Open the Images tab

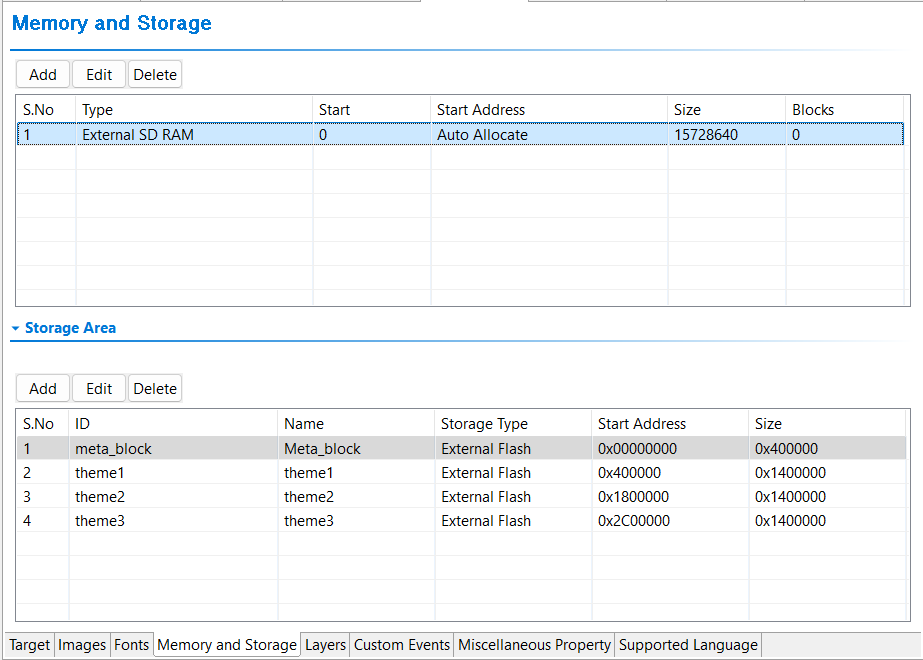82,645
